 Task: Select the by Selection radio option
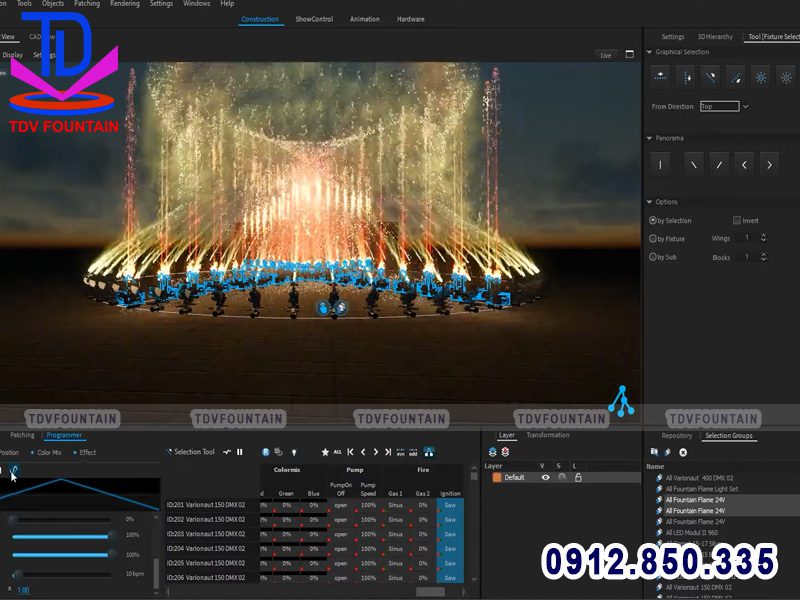(653, 220)
